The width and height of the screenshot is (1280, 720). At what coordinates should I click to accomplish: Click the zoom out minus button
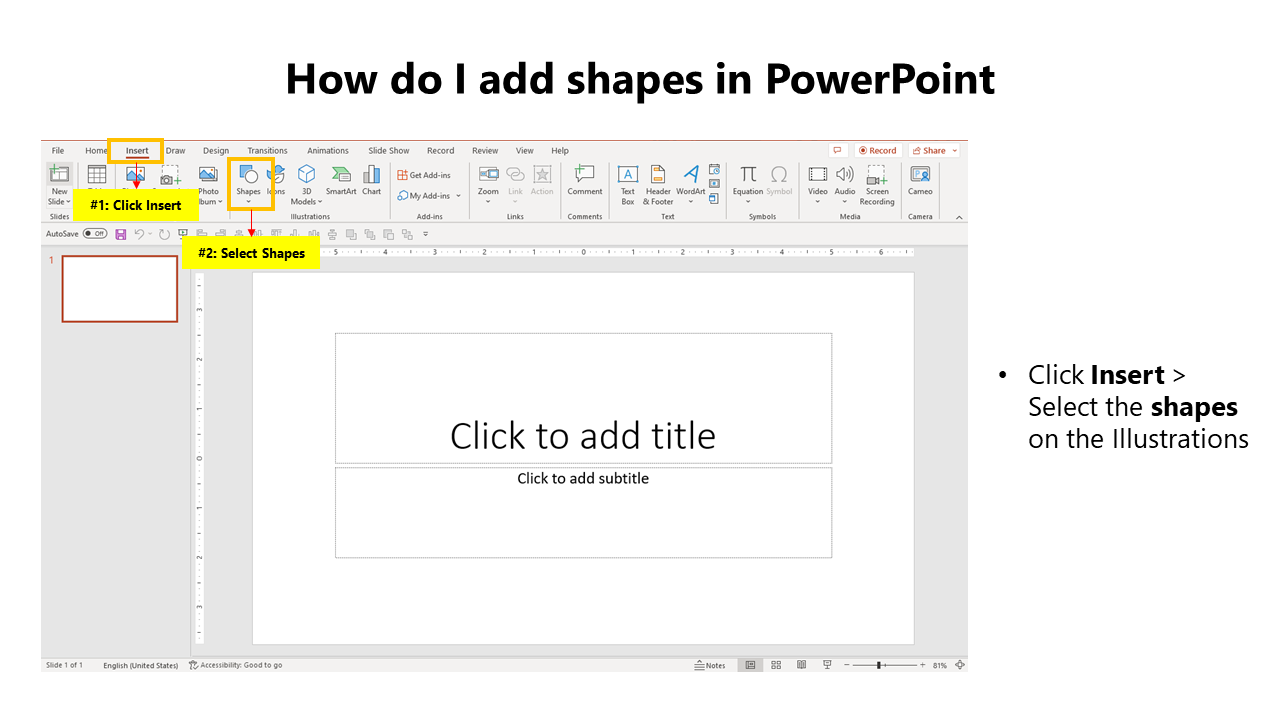pyautogui.click(x=846, y=665)
